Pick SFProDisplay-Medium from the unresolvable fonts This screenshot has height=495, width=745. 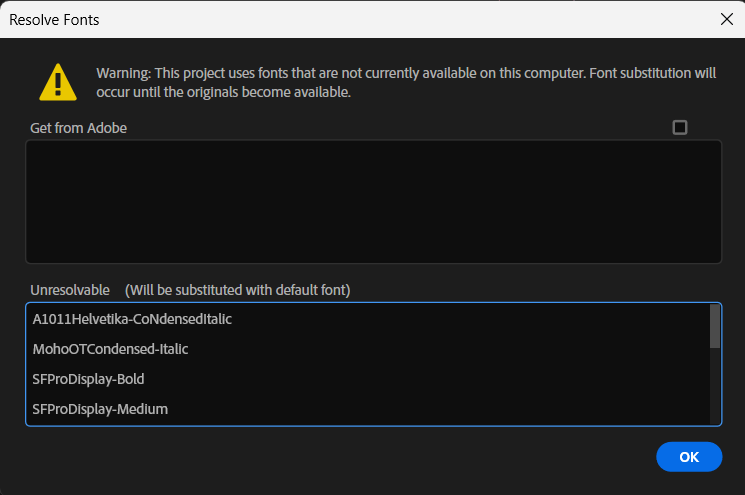[100, 409]
